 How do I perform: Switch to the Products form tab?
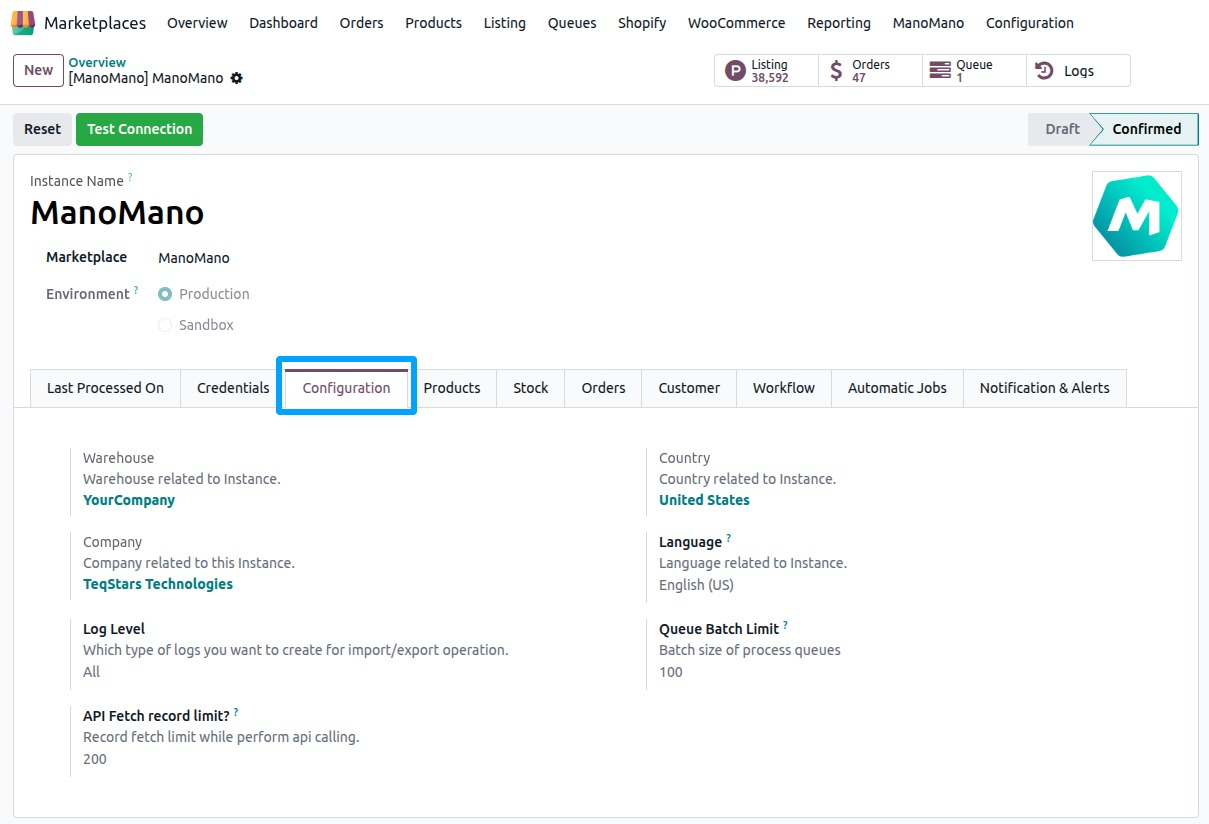(x=452, y=388)
